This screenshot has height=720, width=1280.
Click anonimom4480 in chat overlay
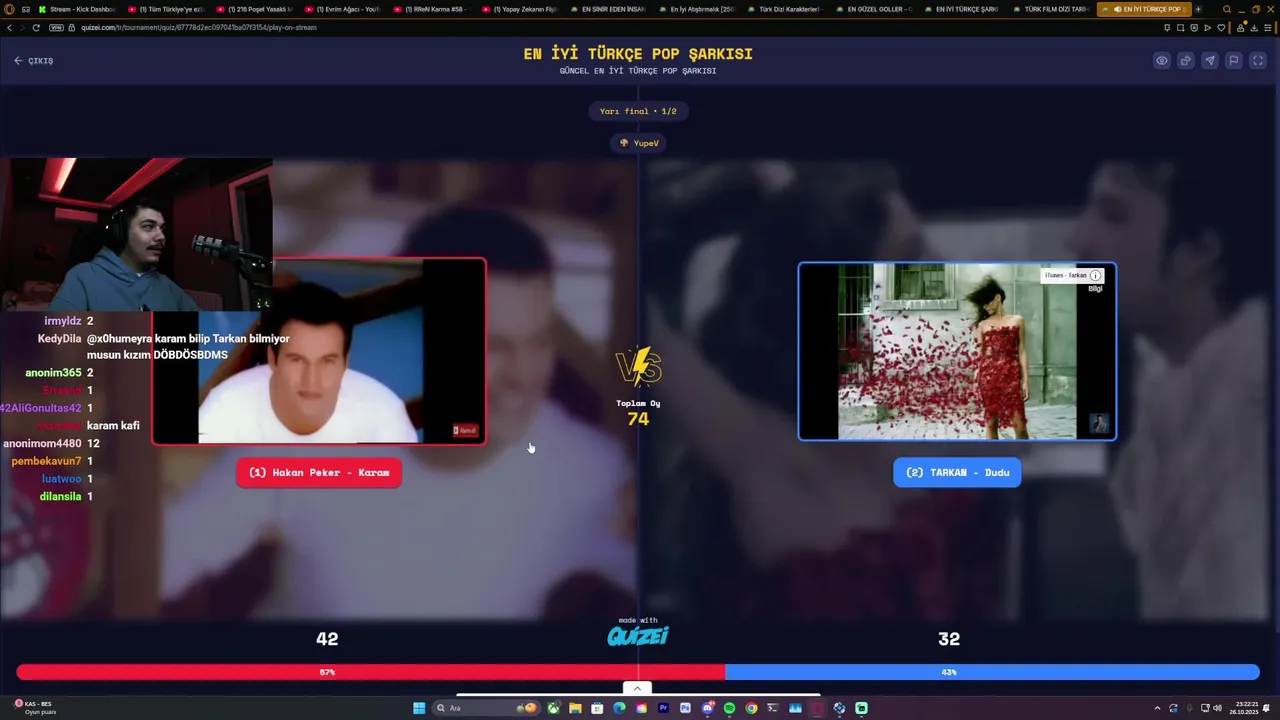pos(42,443)
